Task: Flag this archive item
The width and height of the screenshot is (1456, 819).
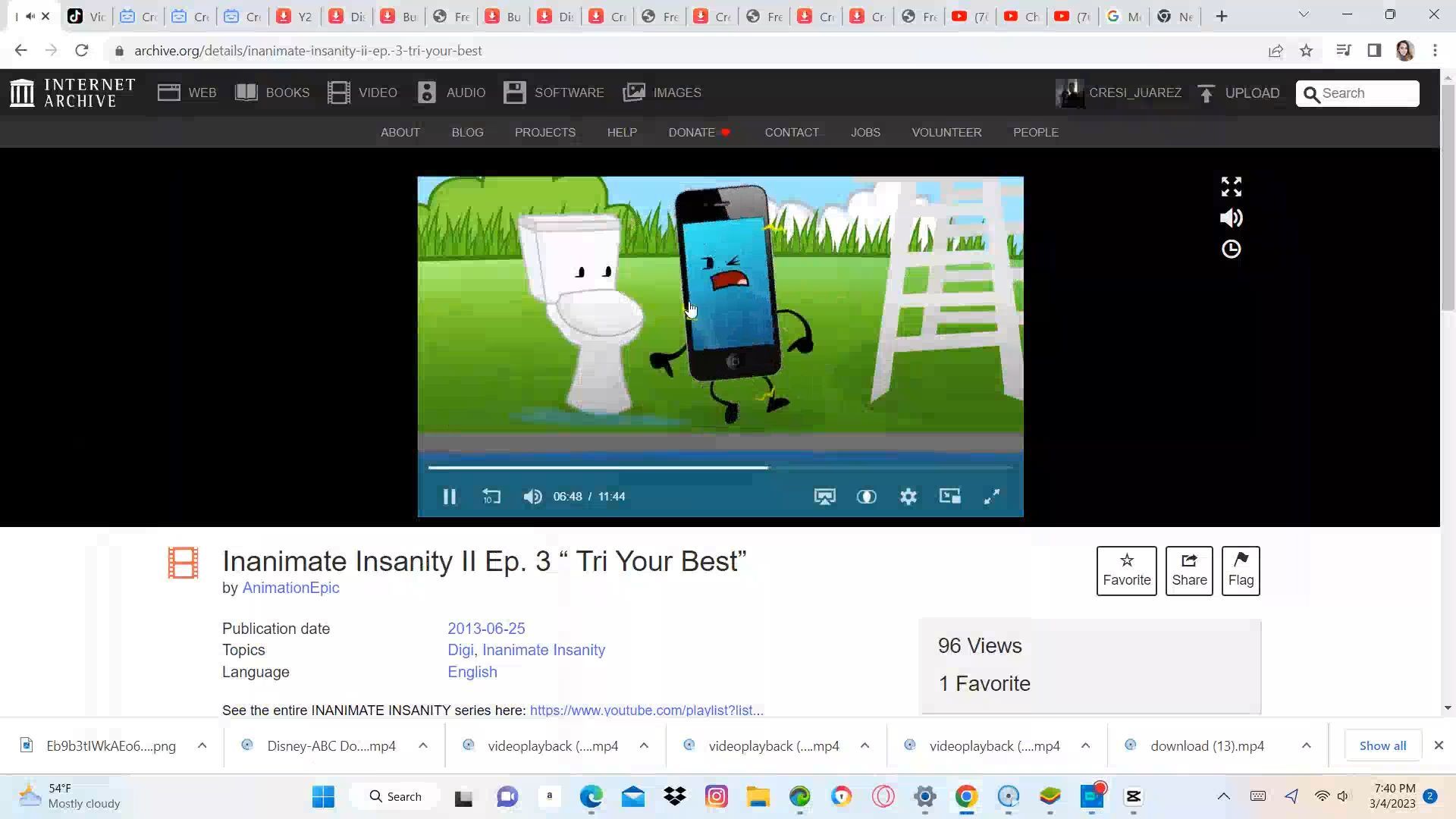Action: pos(1240,570)
